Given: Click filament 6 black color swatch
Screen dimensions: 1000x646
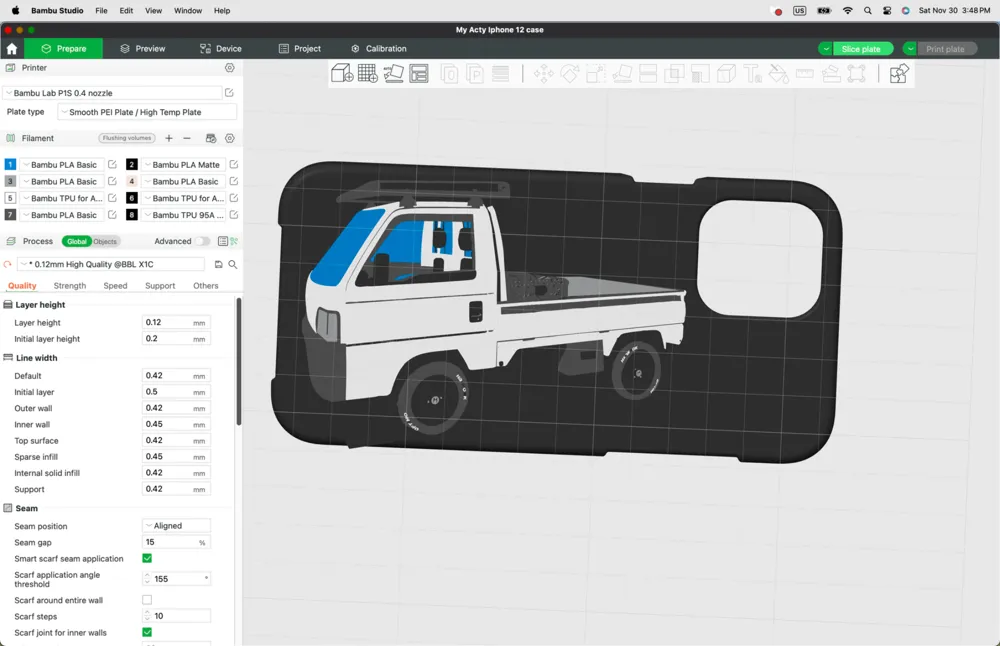Looking at the screenshot, I should [x=131, y=198].
